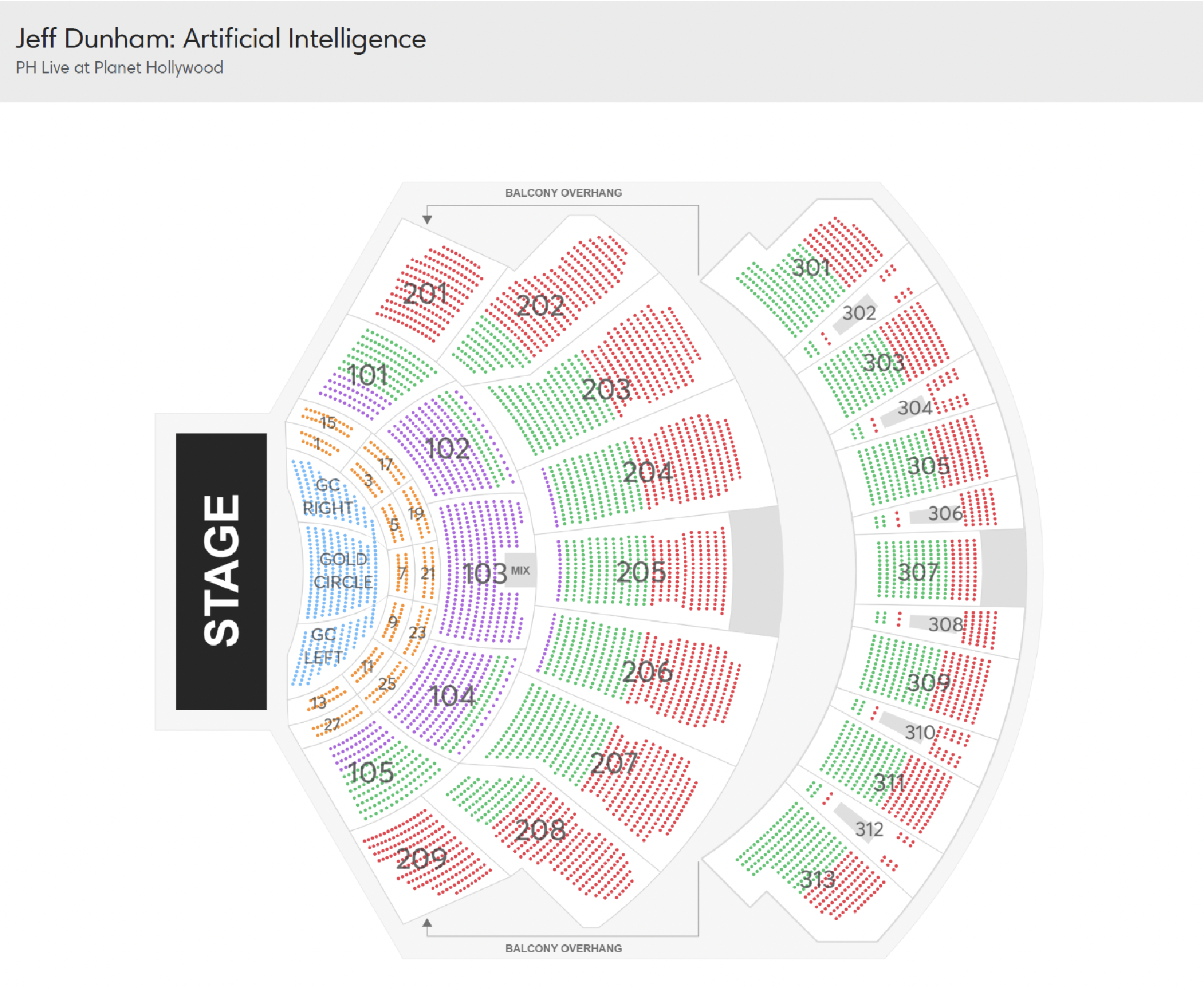Choose section 208 seating area
This screenshot has height=990, width=1204.
[x=541, y=831]
